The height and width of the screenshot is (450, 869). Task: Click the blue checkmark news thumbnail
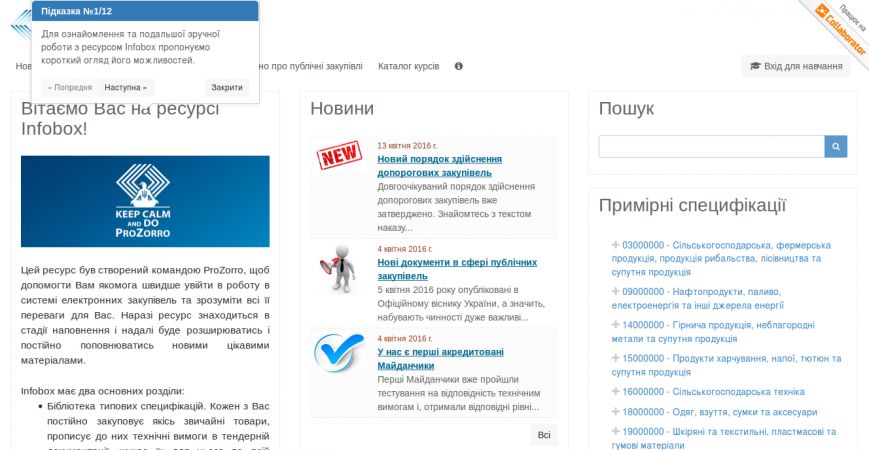[x=339, y=352]
